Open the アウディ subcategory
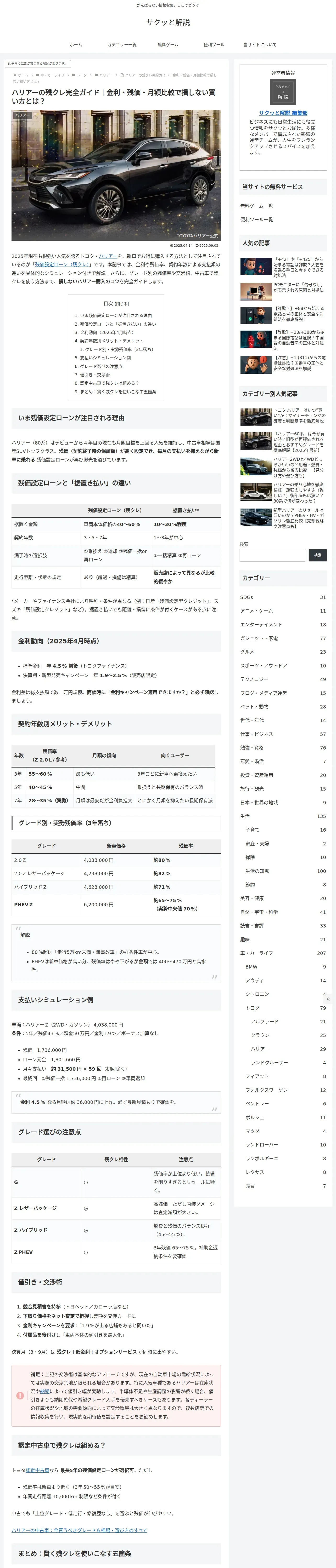This screenshot has height=1568, width=336. (285, 981)
